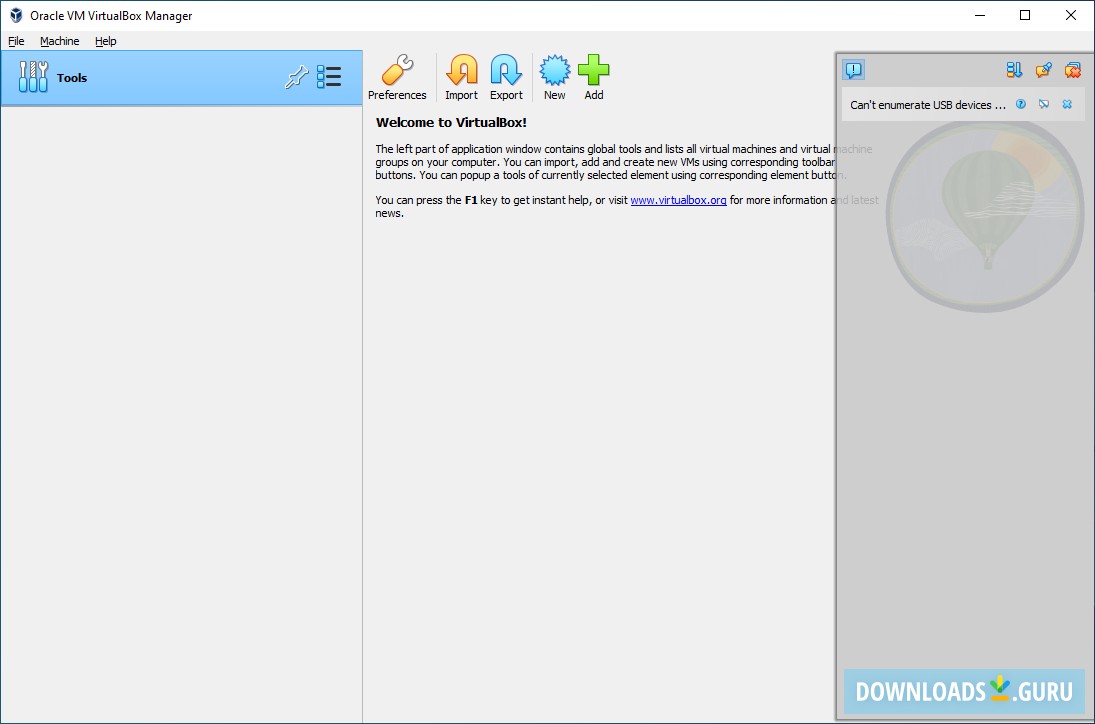Viewport: 1095px width, 724px height.
Task: Click the help icon on the USB error
Action: [x=1019, y=103]
